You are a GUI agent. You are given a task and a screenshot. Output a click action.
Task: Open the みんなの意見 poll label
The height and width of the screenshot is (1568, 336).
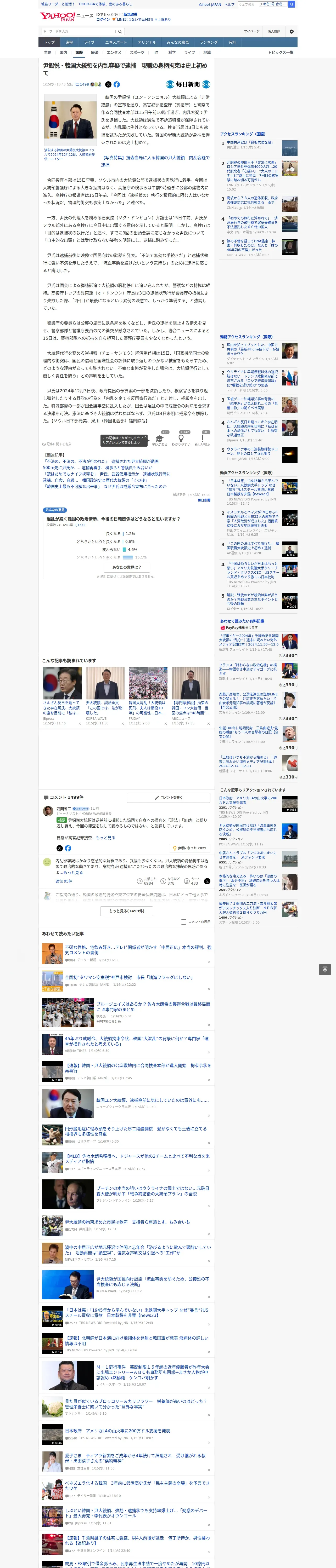[x=55, y=510]
